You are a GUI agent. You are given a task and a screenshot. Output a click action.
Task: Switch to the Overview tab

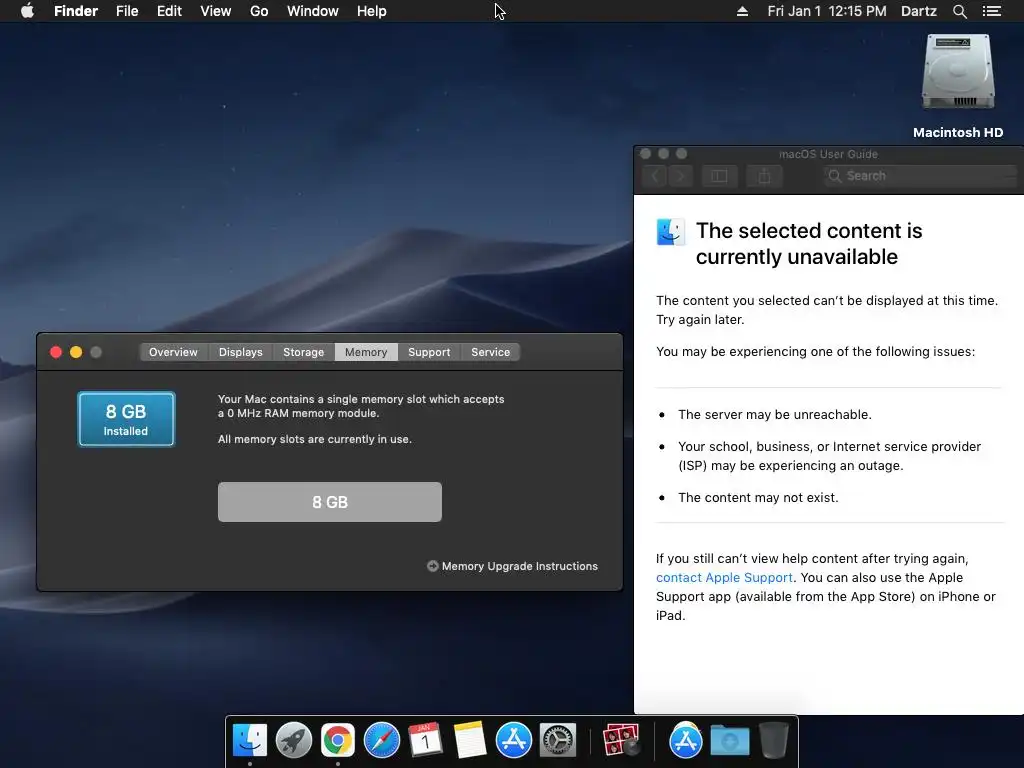coord(173,352)
